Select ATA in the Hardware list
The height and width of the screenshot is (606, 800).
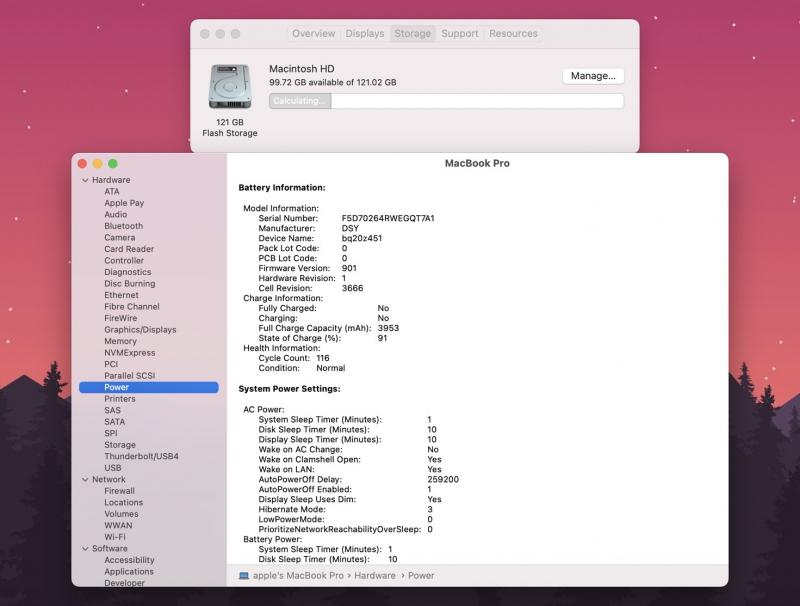(112, 191)
